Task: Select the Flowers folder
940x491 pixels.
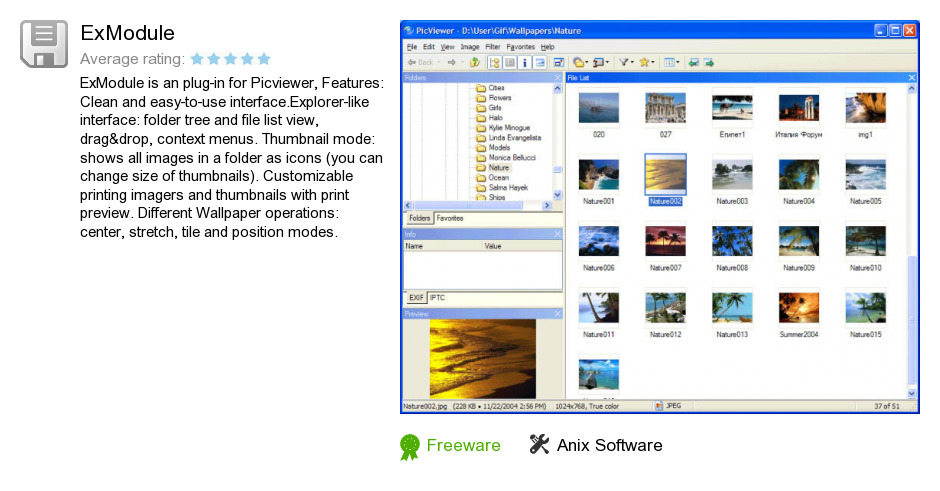Action: 493,98
